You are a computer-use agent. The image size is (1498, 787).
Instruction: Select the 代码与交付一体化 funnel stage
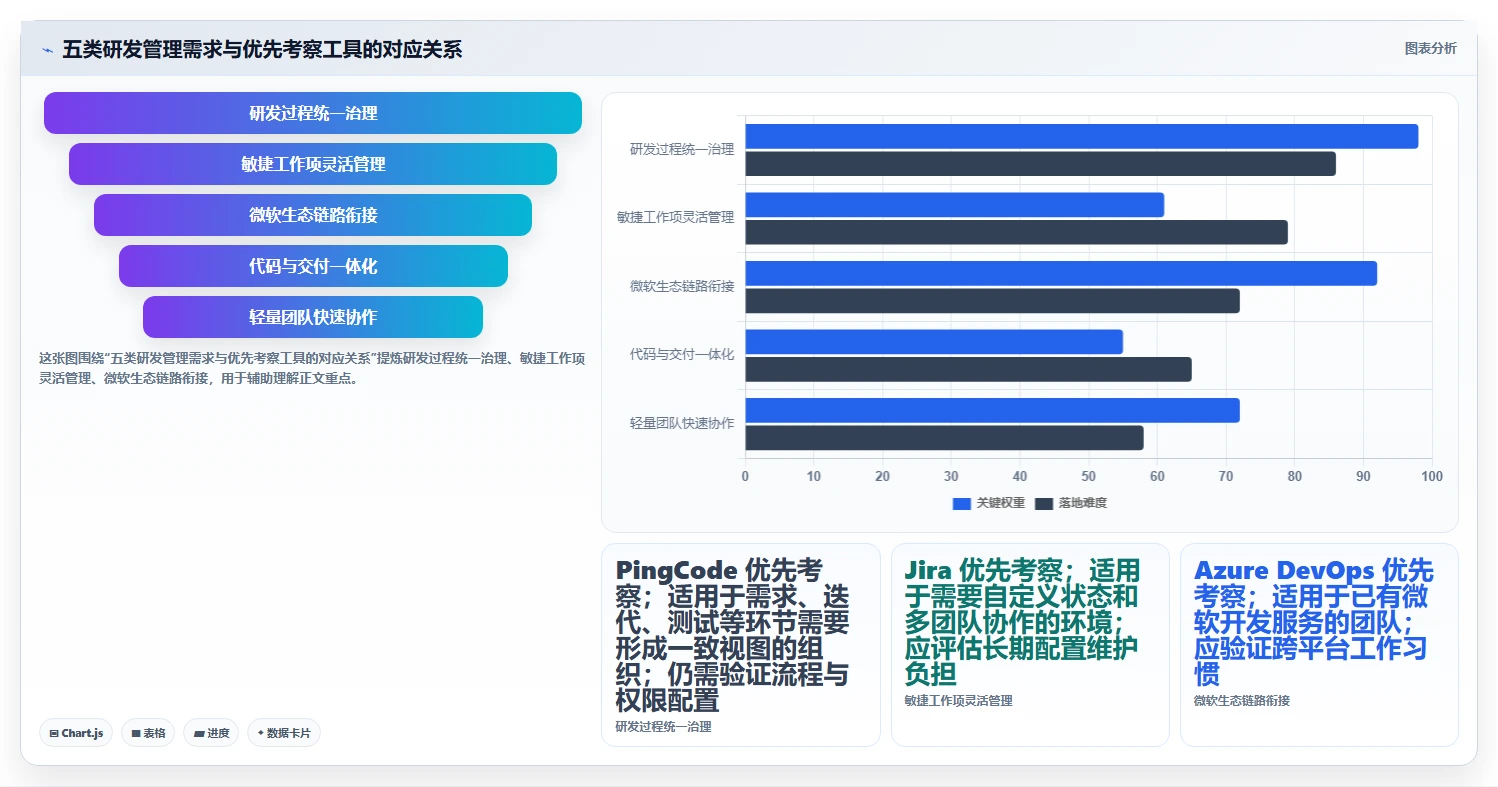click(x=313, y=266)
